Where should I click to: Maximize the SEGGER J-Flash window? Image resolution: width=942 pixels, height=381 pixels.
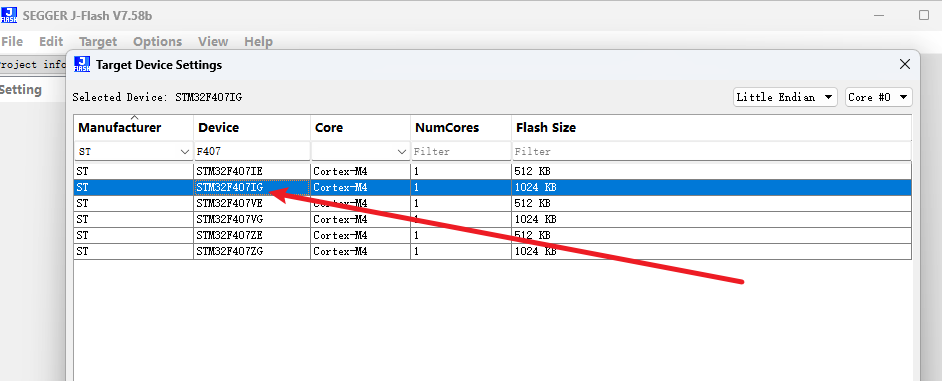(x=924, y=15)
